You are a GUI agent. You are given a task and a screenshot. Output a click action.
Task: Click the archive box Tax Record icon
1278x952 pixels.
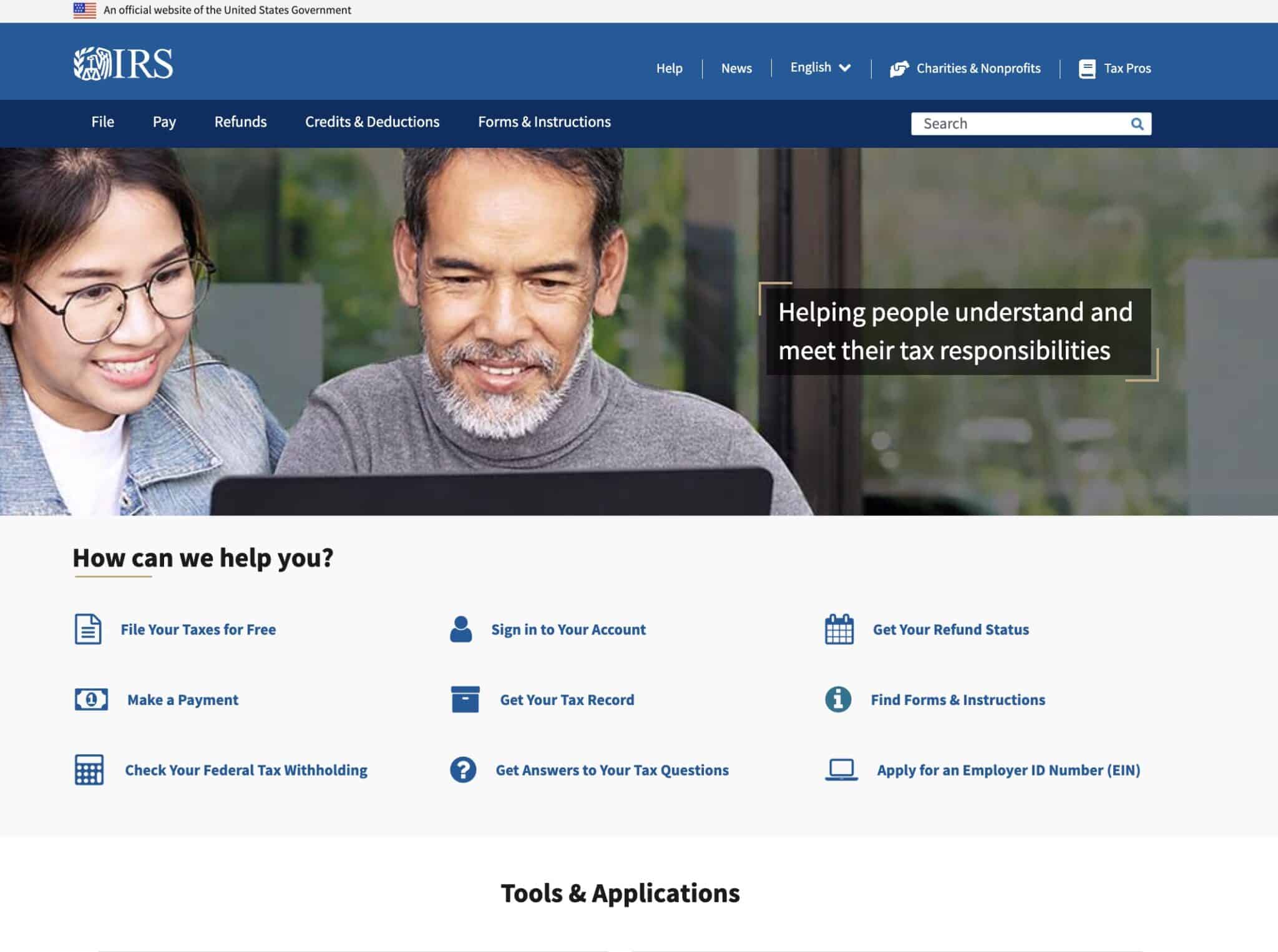pyautogui.click(x=465, y=699)
